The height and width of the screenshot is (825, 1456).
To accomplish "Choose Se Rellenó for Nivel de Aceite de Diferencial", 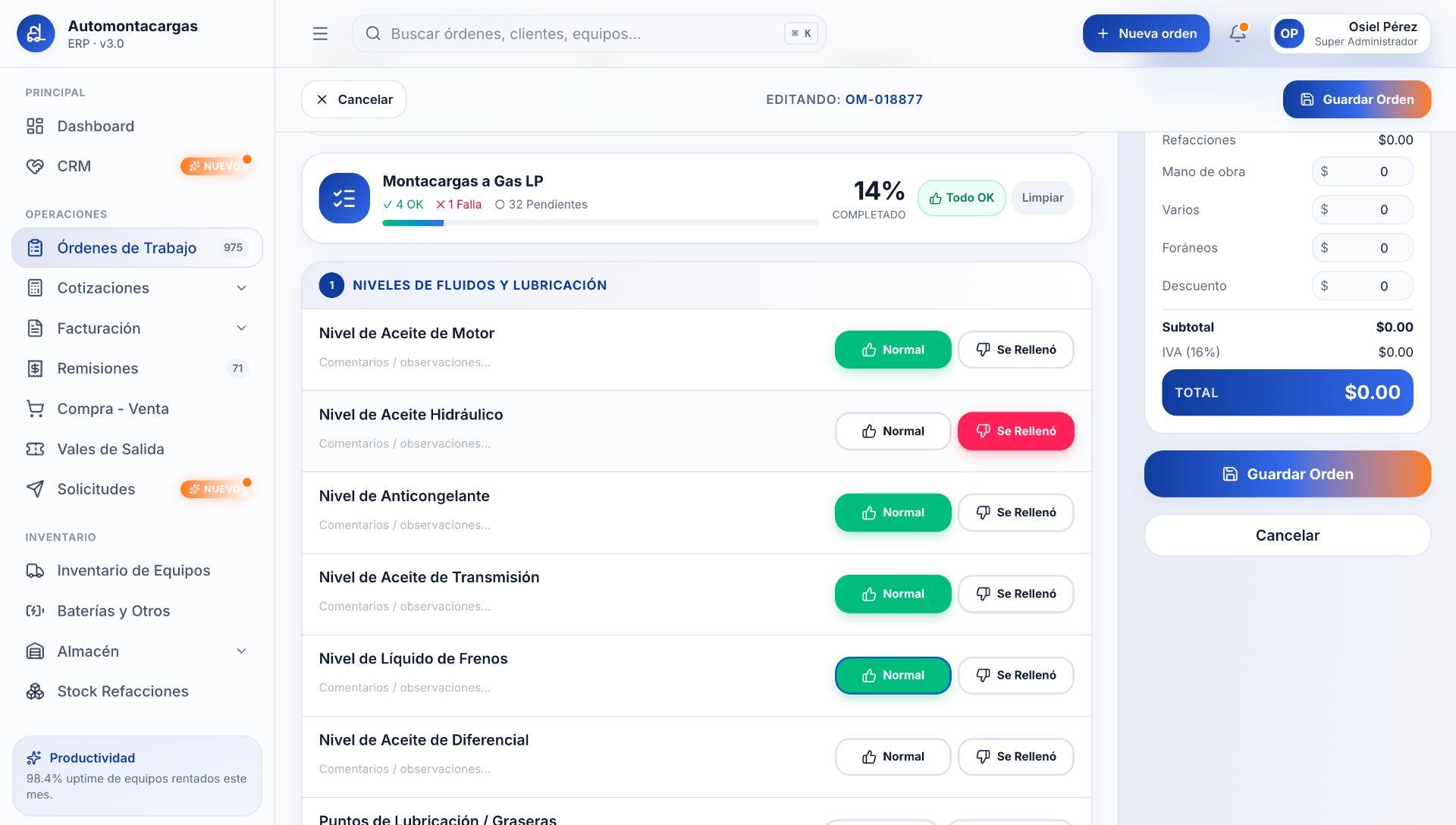I will pyautogui.click(x=1016, y=757).
